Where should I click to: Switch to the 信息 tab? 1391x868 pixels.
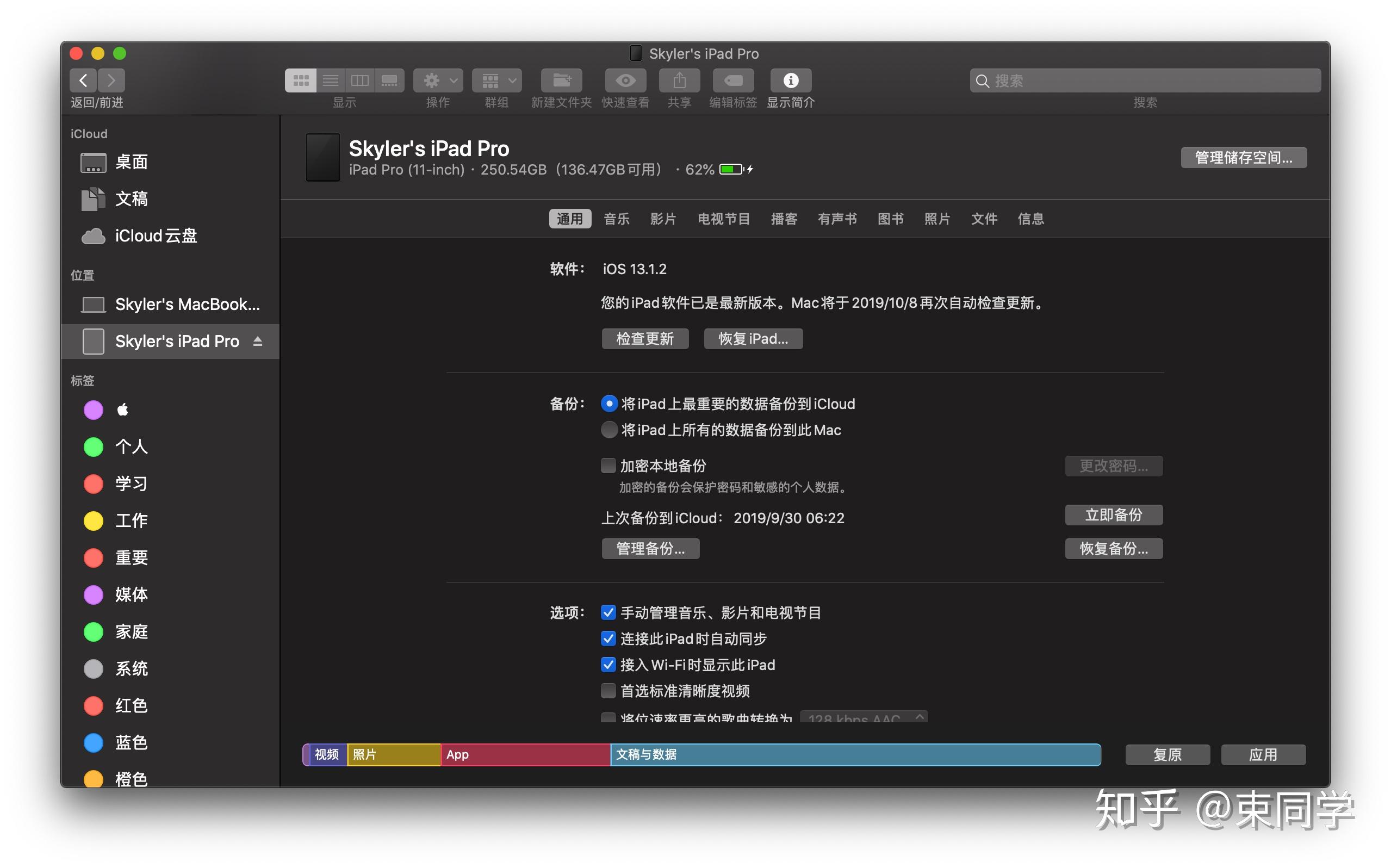pos(1031,219)
